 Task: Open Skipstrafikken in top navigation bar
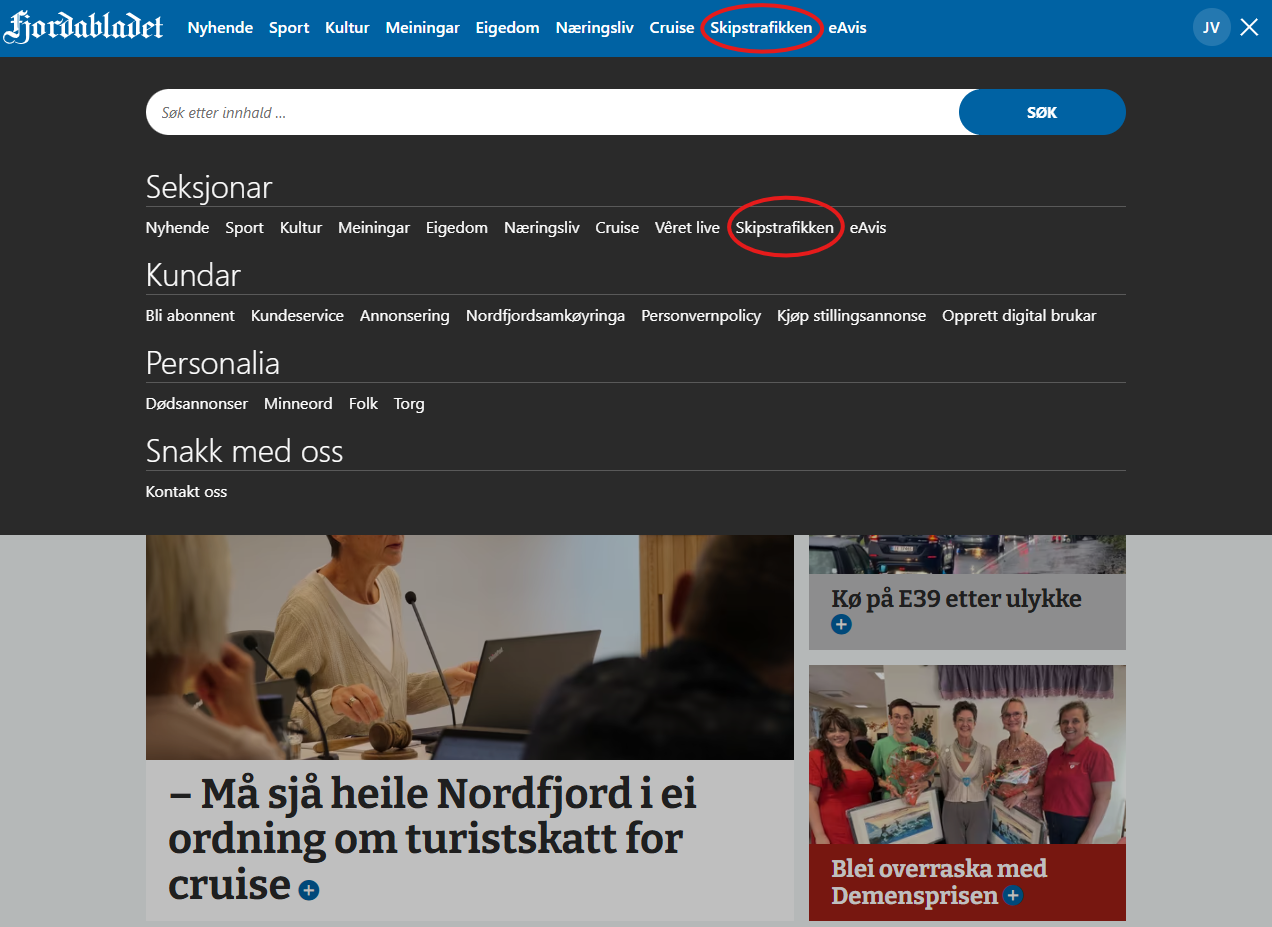tap(761, 28)
